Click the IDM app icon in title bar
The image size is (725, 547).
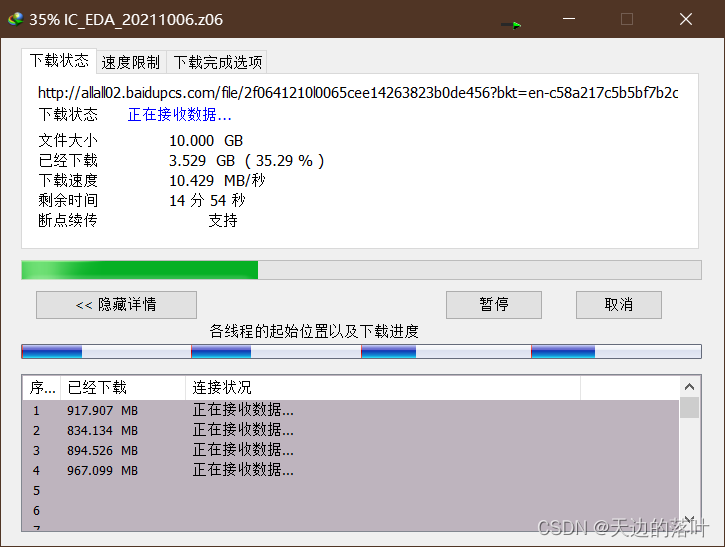(16, 19)
